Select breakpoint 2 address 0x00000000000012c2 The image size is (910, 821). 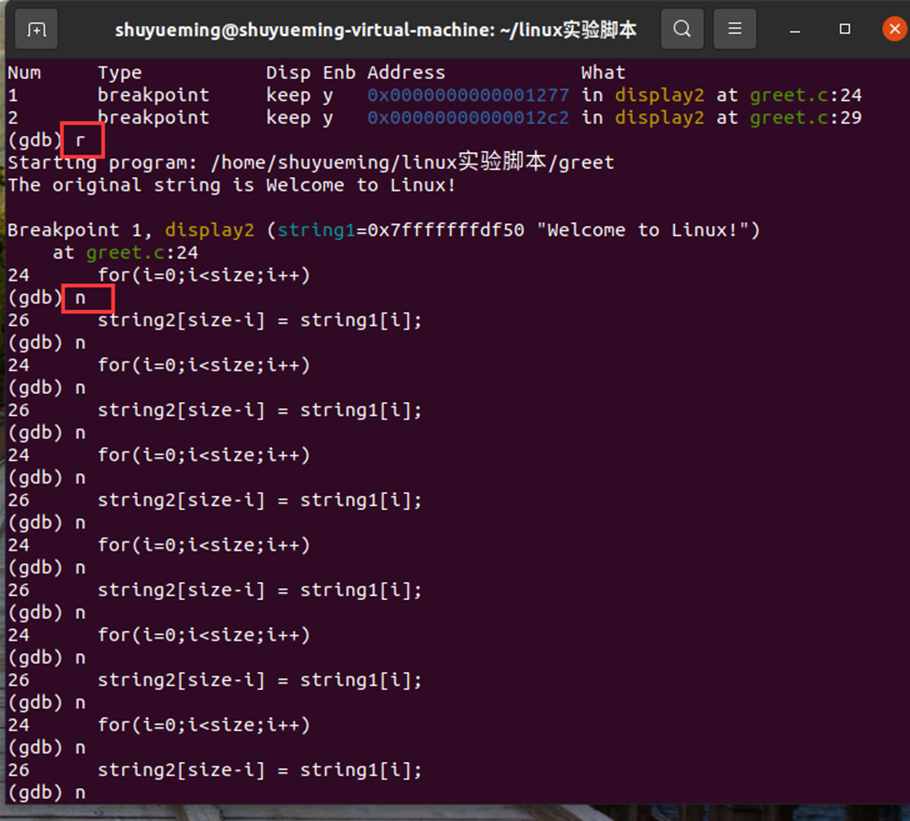tap(468, 117)
